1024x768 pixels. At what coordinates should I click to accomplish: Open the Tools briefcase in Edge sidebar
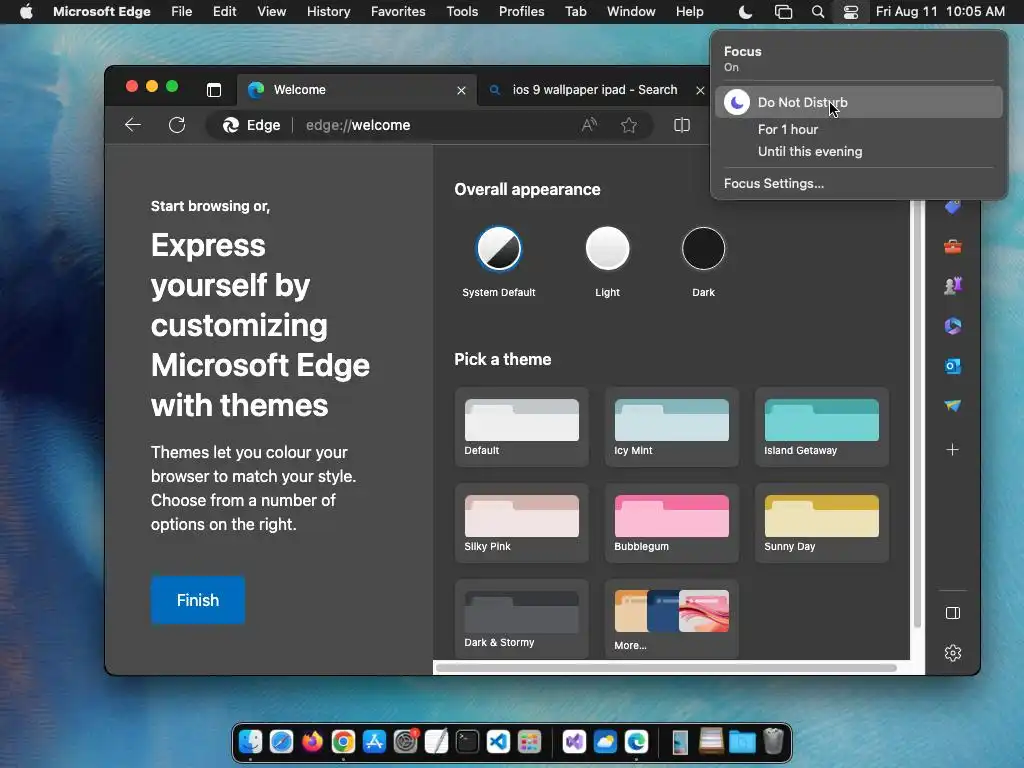pyautogui.click(x=953, y=246)
